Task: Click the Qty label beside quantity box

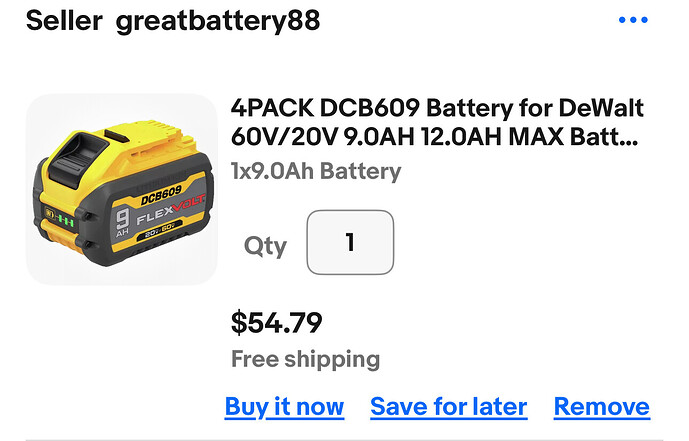Action: pos(265,246)
